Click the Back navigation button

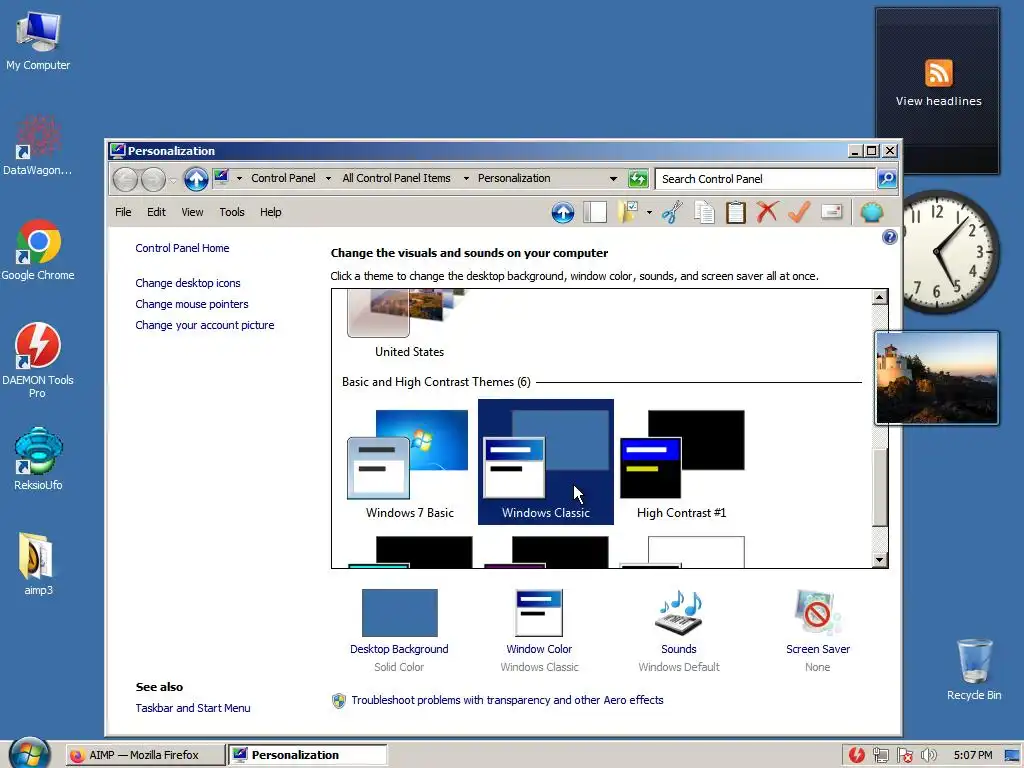(x=125, y=179)
